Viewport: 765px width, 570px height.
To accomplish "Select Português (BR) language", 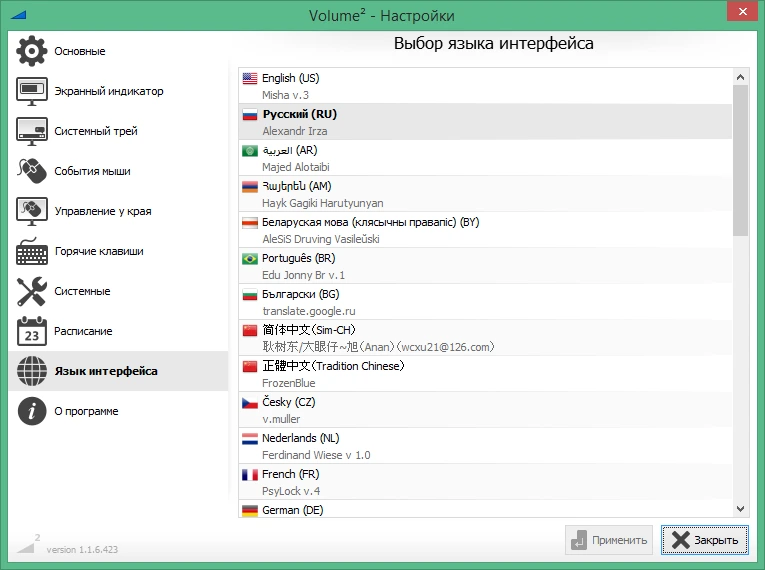I will [485, 266].
